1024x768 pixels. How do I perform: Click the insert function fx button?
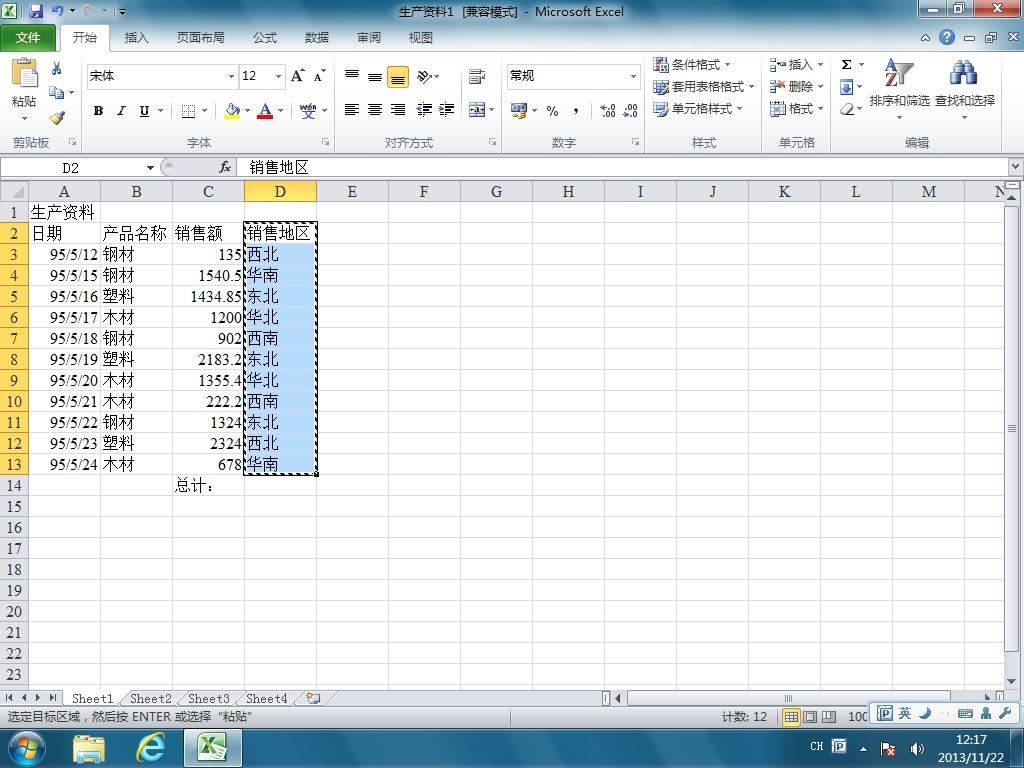pyautogui.click(x=225, y=168)
